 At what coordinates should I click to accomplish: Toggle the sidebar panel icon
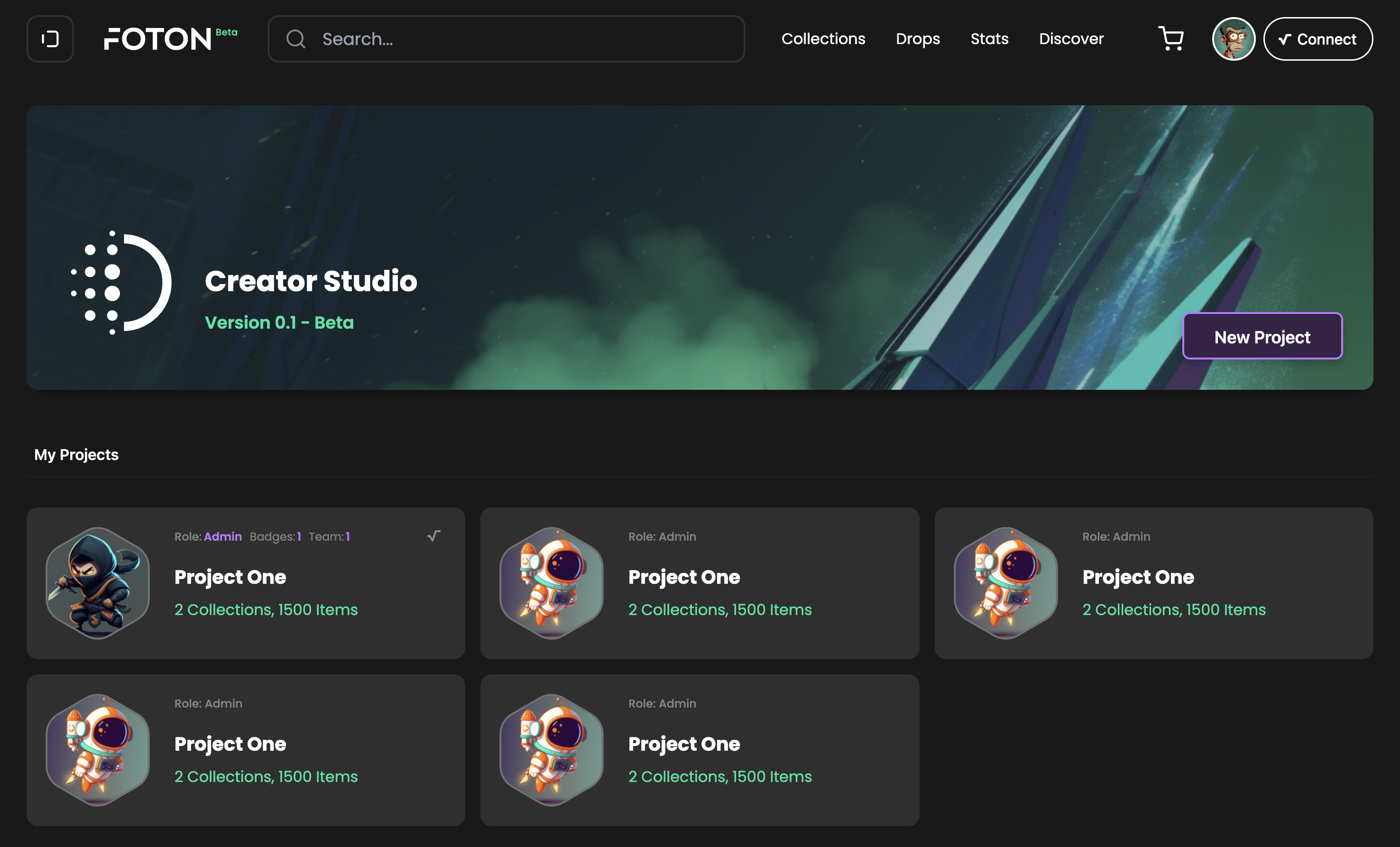click(x=50, y=38)
